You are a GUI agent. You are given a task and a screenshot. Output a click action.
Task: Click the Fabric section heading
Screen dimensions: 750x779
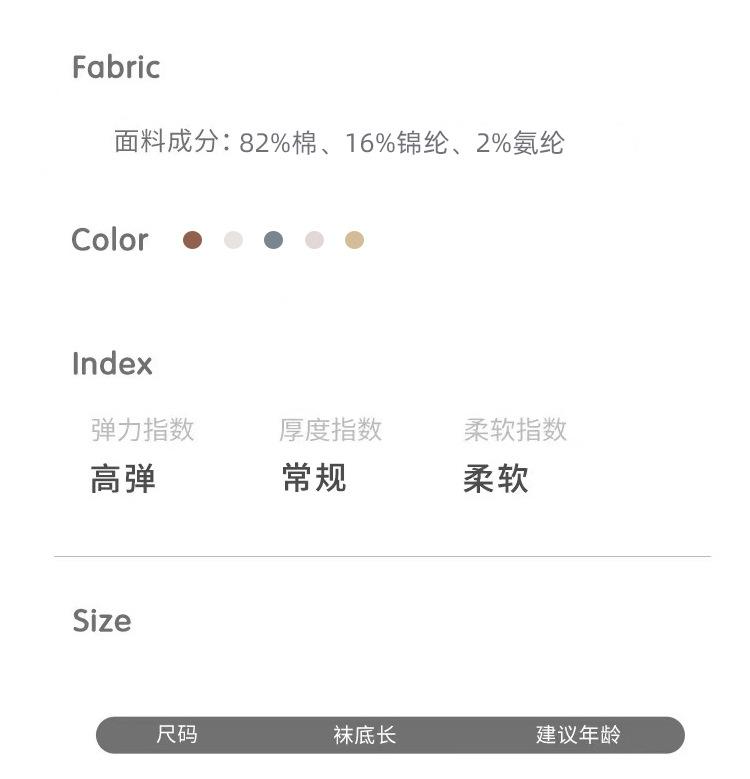coord(116,68)
